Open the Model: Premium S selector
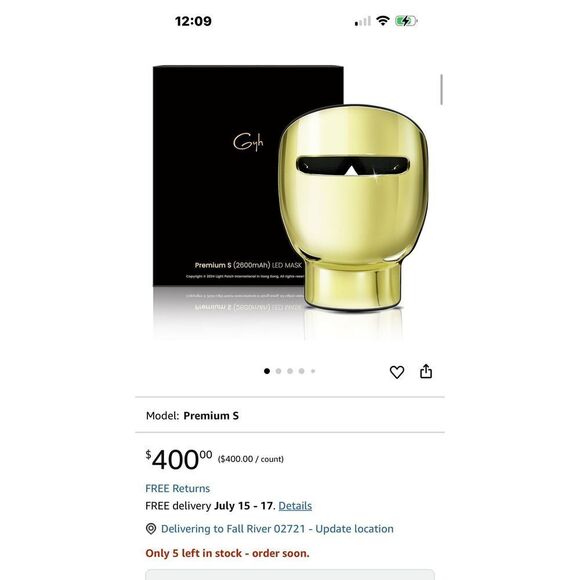 coord(290,415)
